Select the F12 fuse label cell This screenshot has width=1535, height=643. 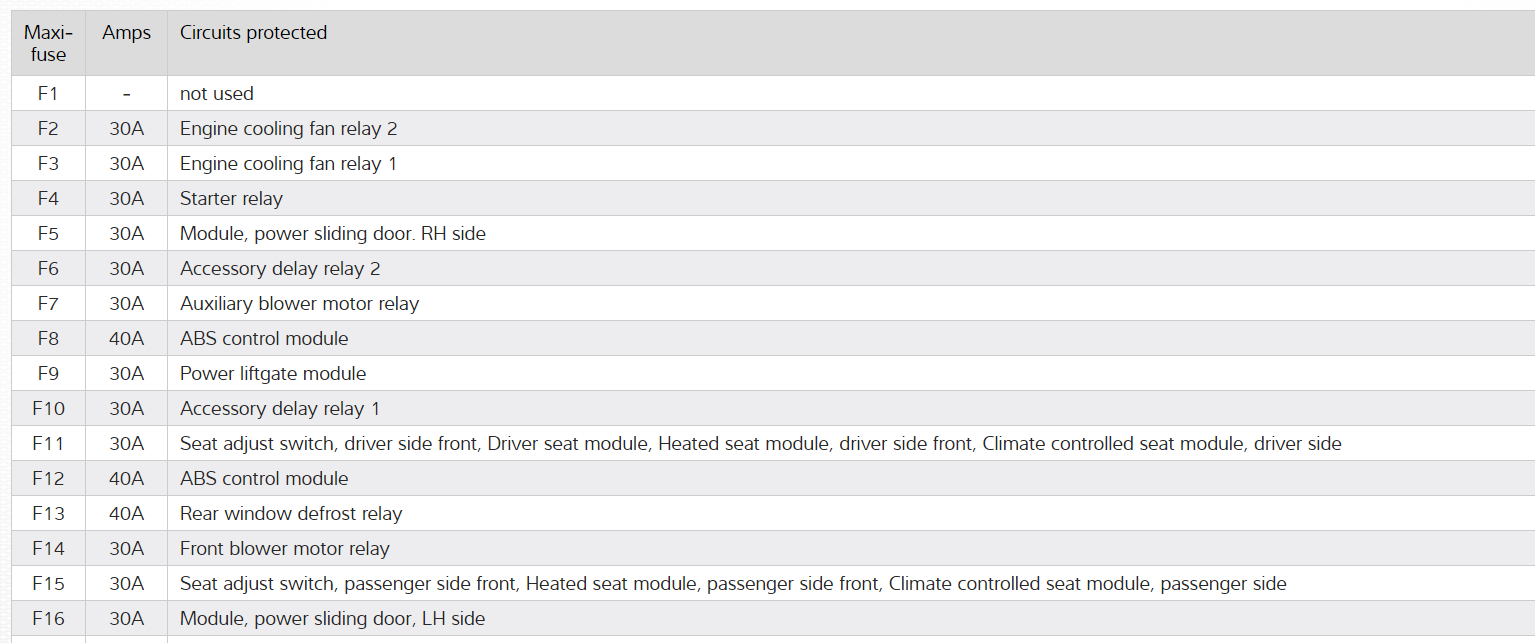(x=48, y=479)
